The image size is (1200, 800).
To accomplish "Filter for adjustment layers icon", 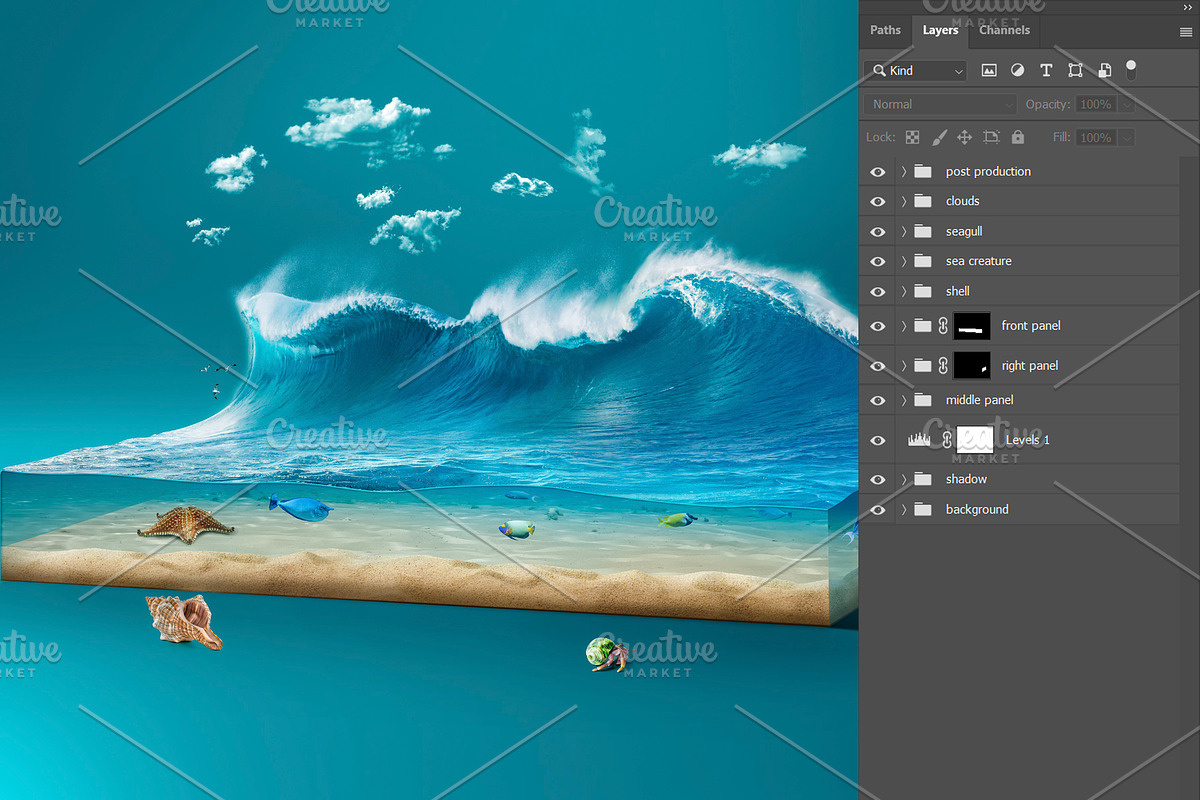I will click(x=1017, y=70).
